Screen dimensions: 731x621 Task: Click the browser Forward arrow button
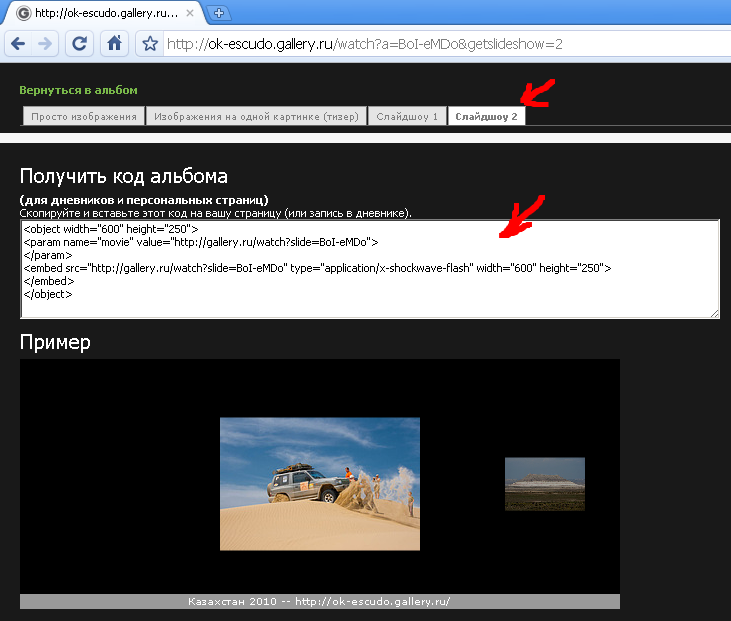(45, 44)
